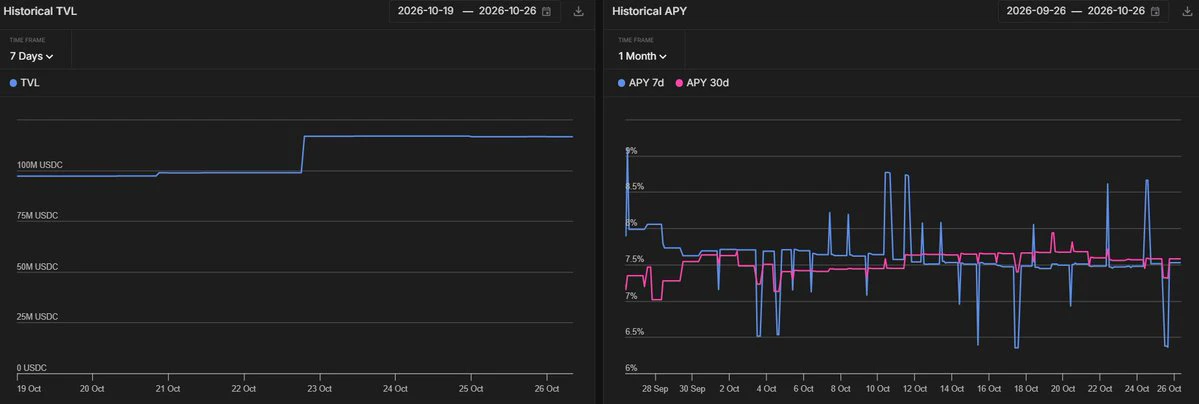Image resolution: width=1199 pixels, height=404 pixels.
Task: Open the 1 Month time frame dropdown
Action: tap(642, 56)
